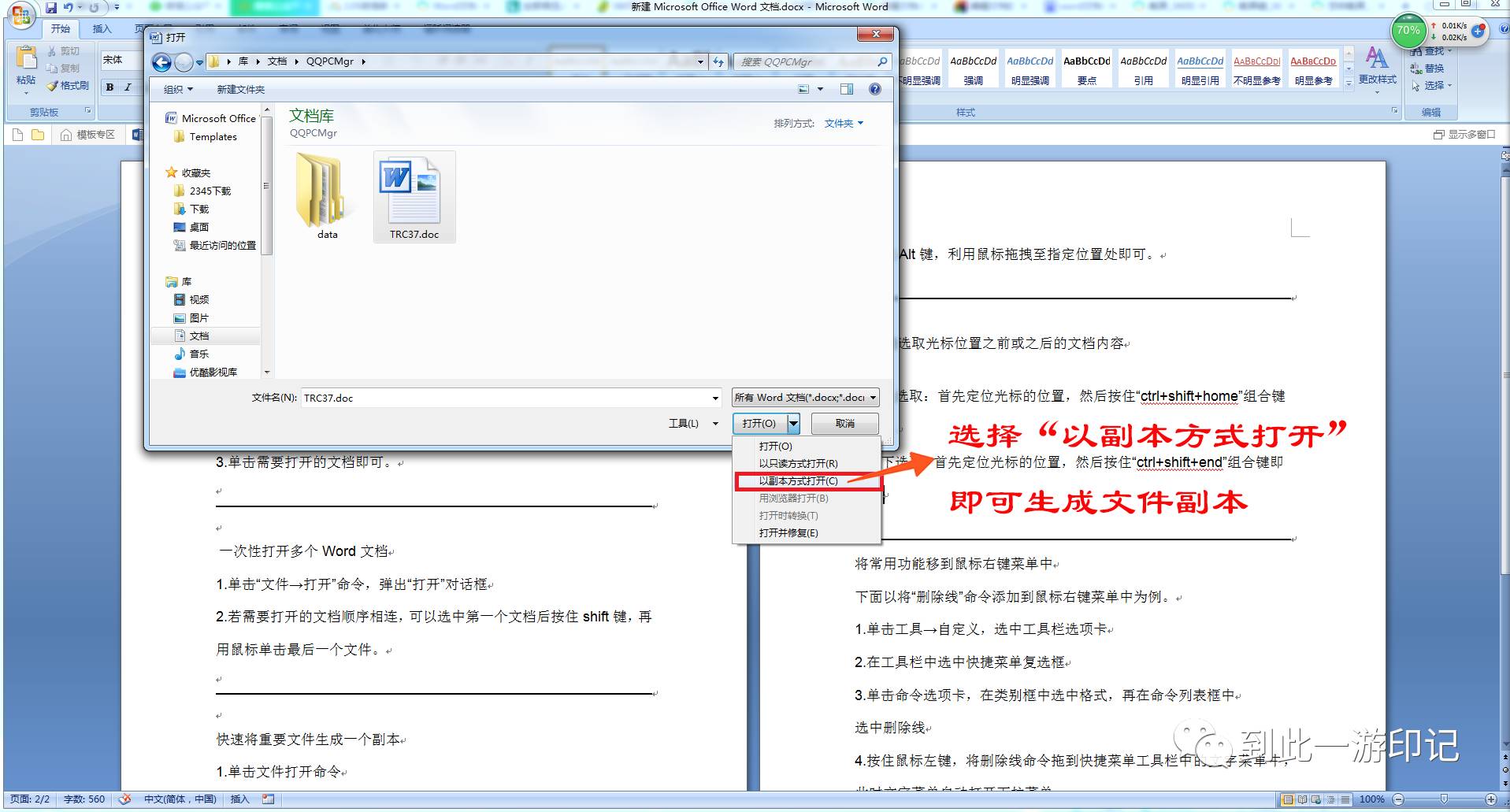
Task: Click 显示多窗口 to show multiple windows
Action: pyautogui.click(x=1464, y=135)
